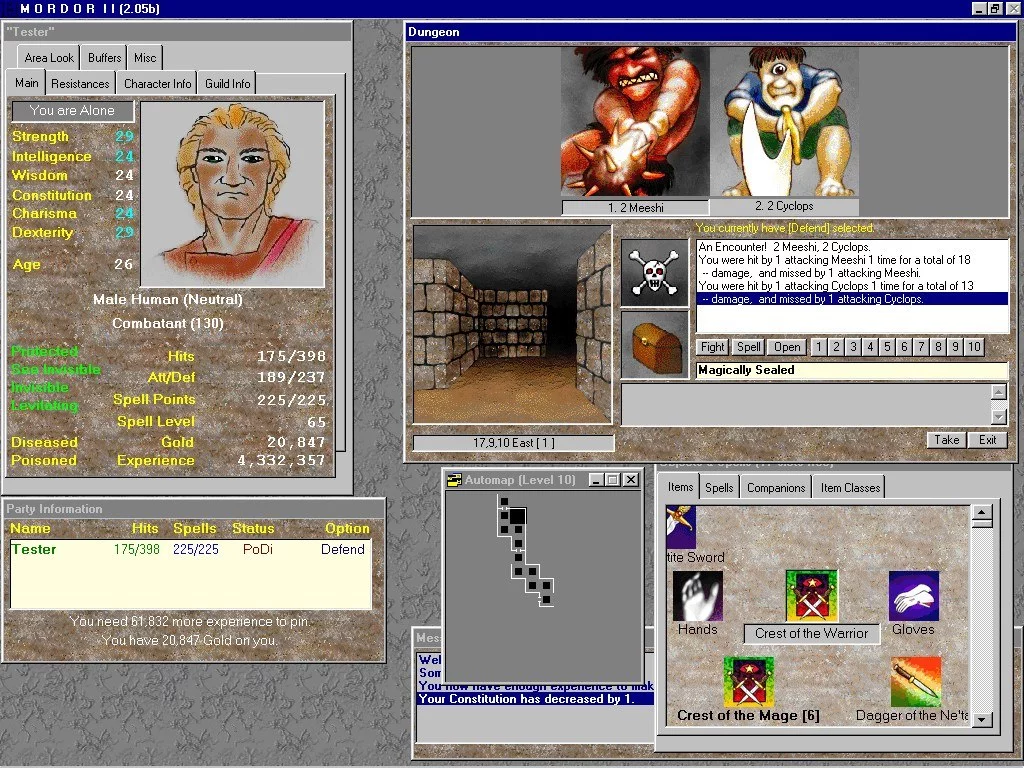Viewport: 1024px width, 768px height.
Task: Click quick-slot button 5
Action: click(x=887, y=347)
